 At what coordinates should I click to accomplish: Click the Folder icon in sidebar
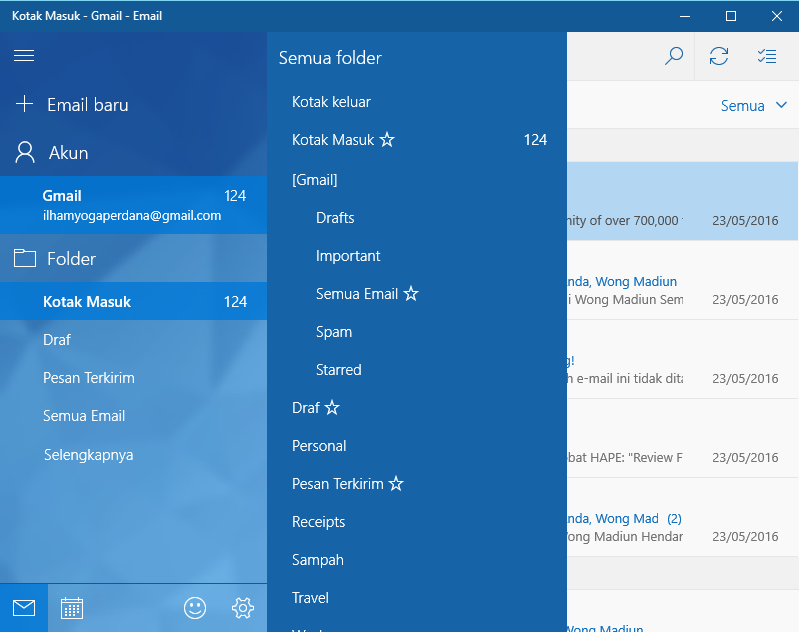point(24,258)
